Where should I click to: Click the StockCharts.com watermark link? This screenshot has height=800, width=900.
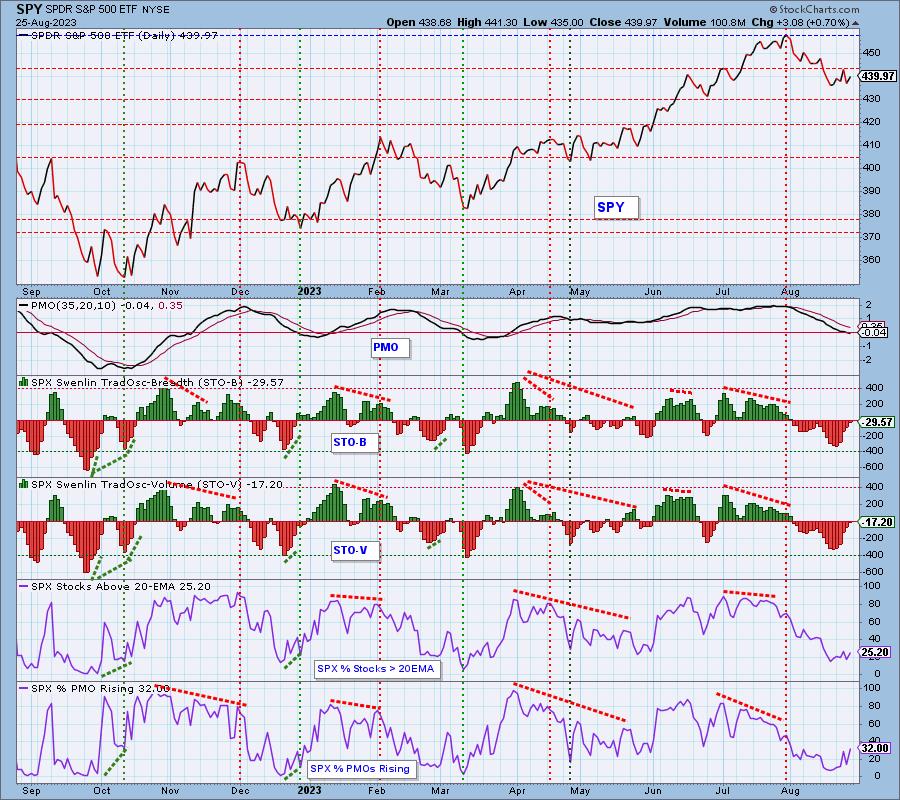click(x=814, y=9)
